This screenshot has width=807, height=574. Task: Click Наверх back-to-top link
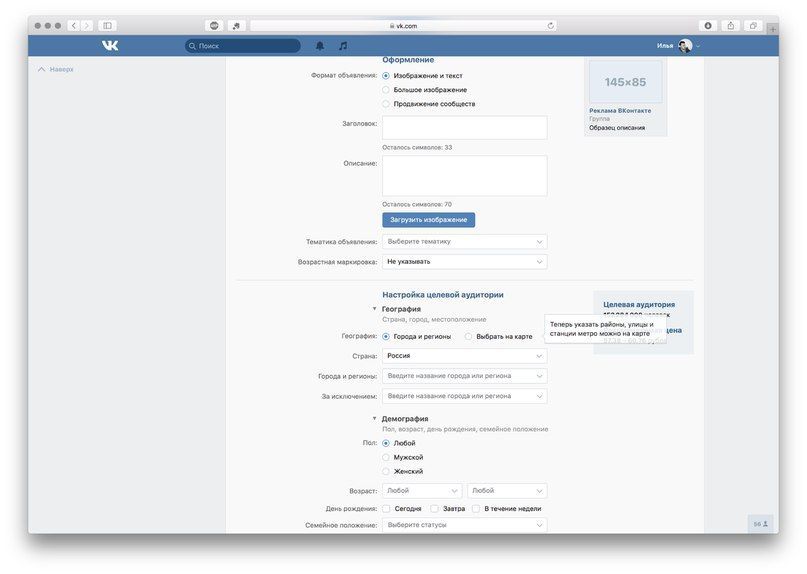pos(56,69)
